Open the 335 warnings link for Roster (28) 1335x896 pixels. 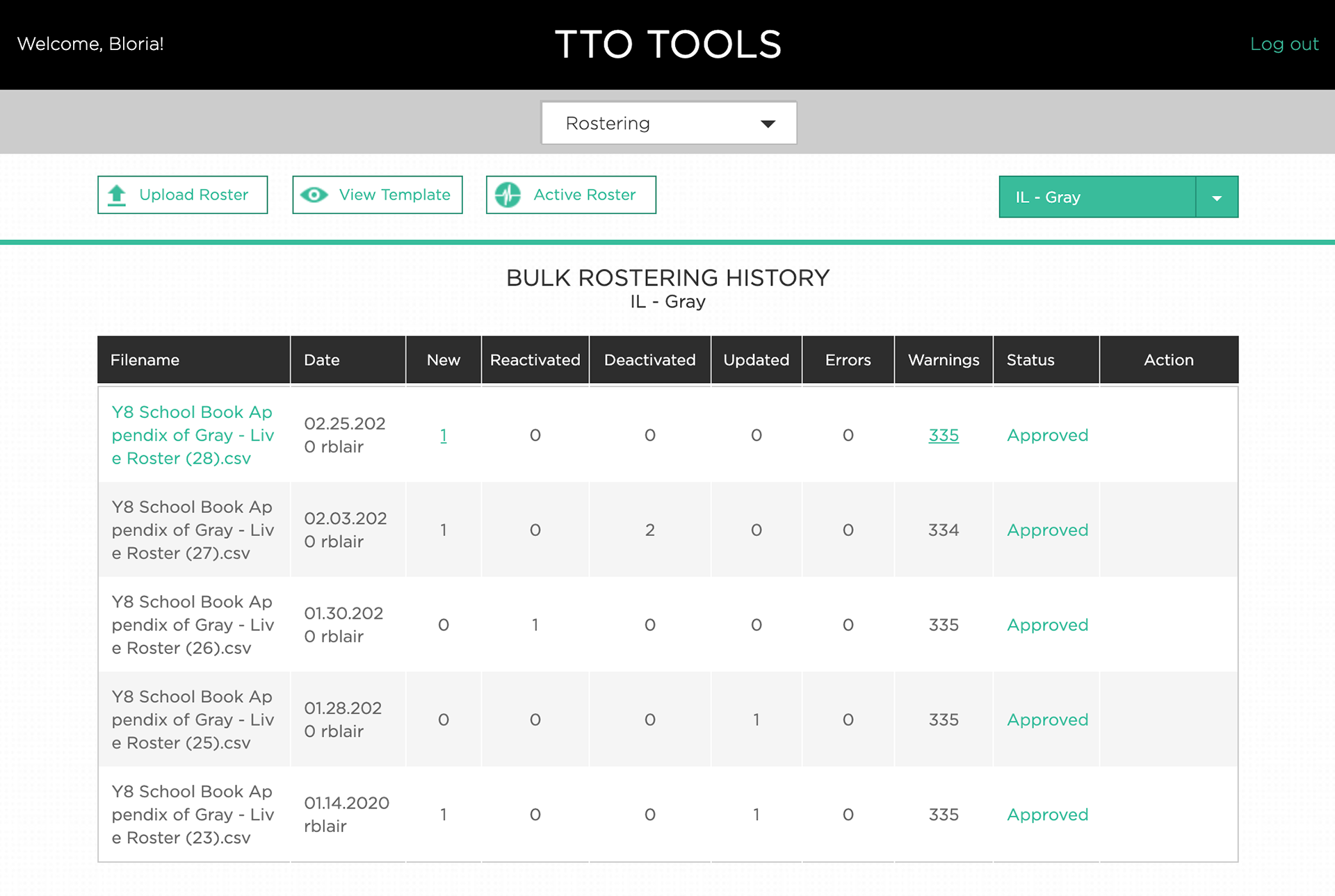(x=944, y=435)
